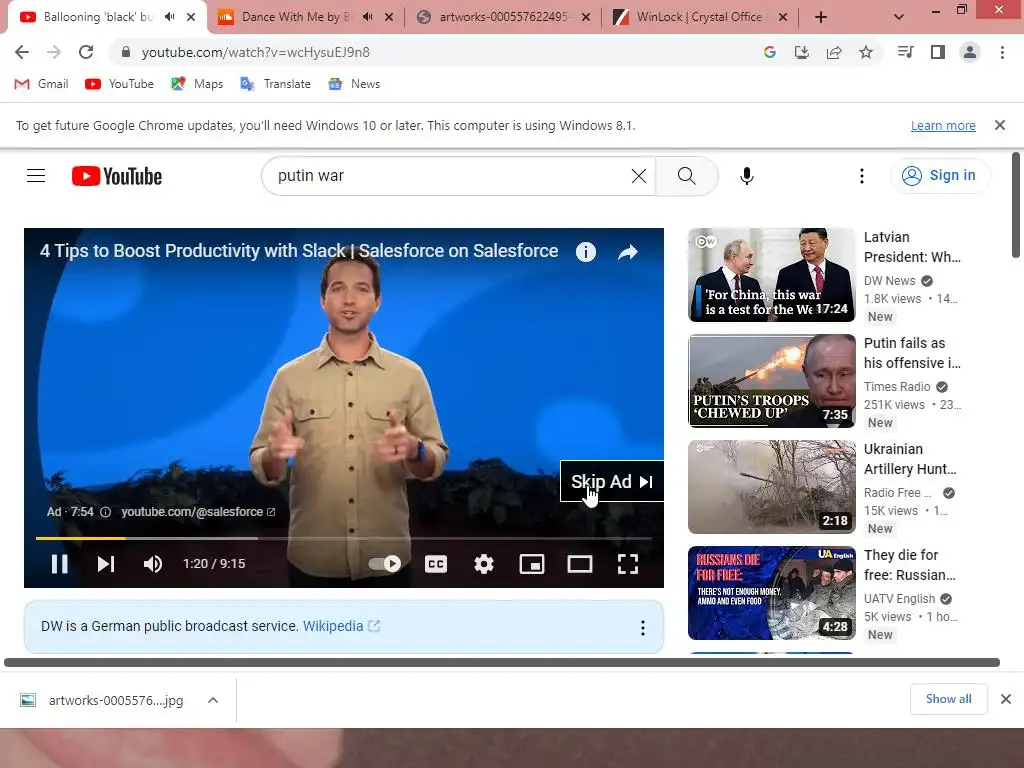Expand options for downloaded artworks jpg file
1024x768 pixels.
[x=213, y=700]
